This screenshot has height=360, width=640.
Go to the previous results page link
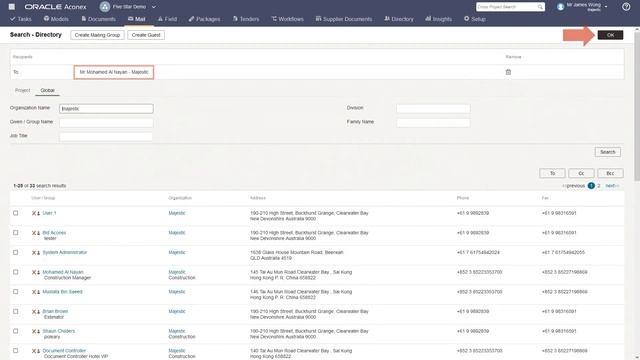[x=574, y=186]
